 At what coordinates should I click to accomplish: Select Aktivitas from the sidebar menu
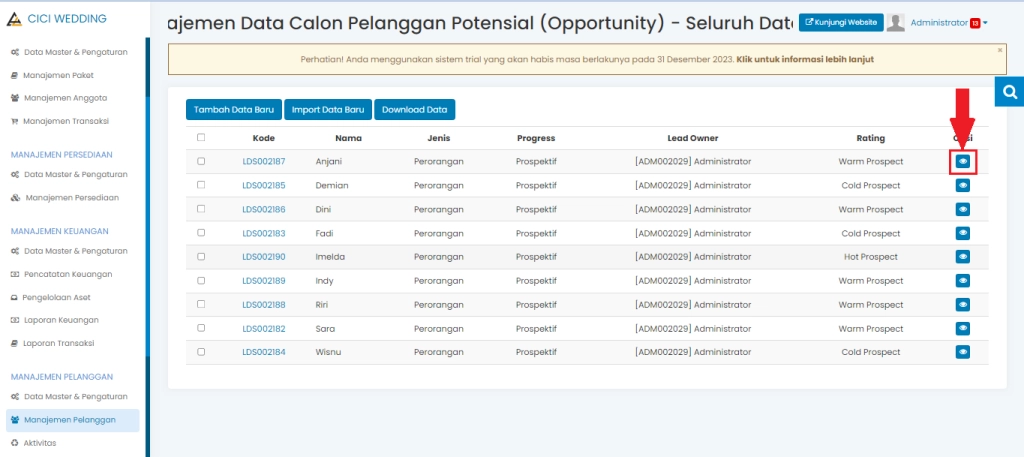click(x=40, y=442)
